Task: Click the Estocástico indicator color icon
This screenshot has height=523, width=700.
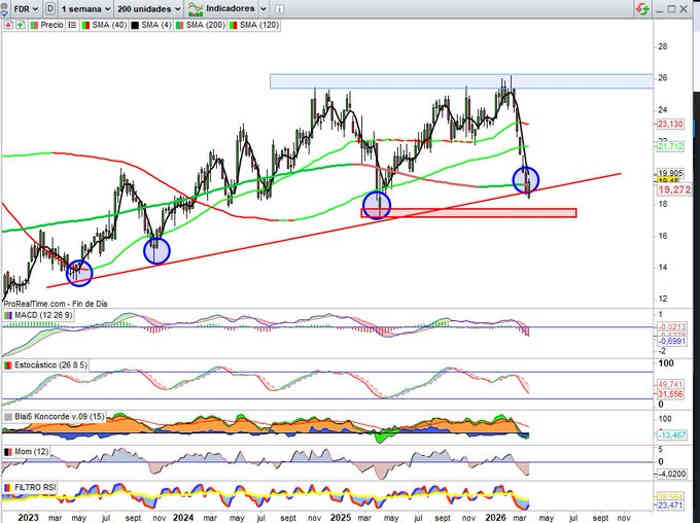Action: 7,366
